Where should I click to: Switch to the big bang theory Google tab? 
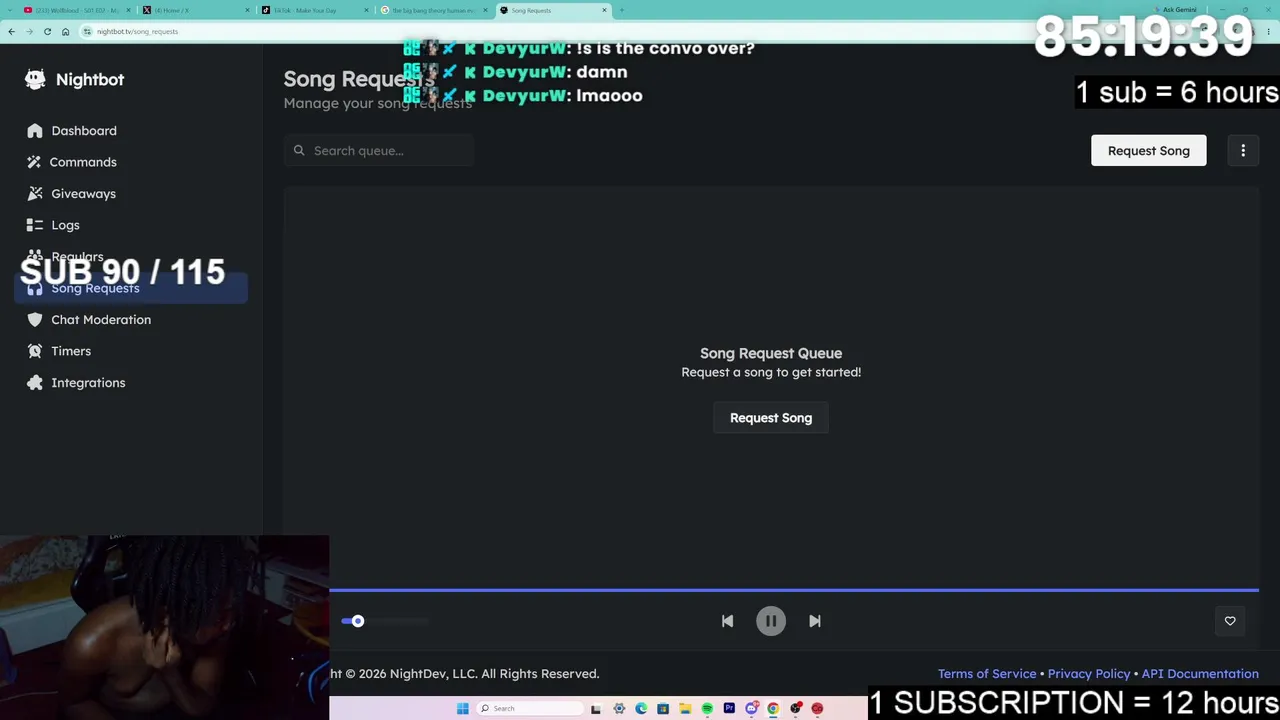pyautogui.click(x=433, y=10)
